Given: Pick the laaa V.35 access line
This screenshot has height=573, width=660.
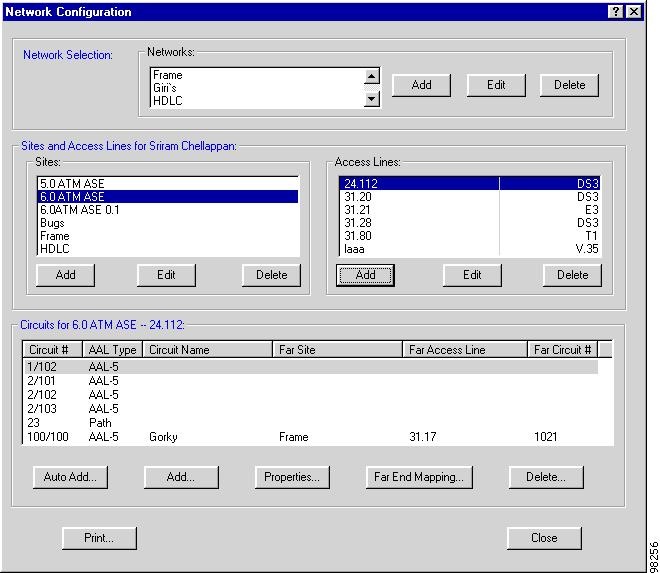Looking at the screenshot, I should [469, 249].
